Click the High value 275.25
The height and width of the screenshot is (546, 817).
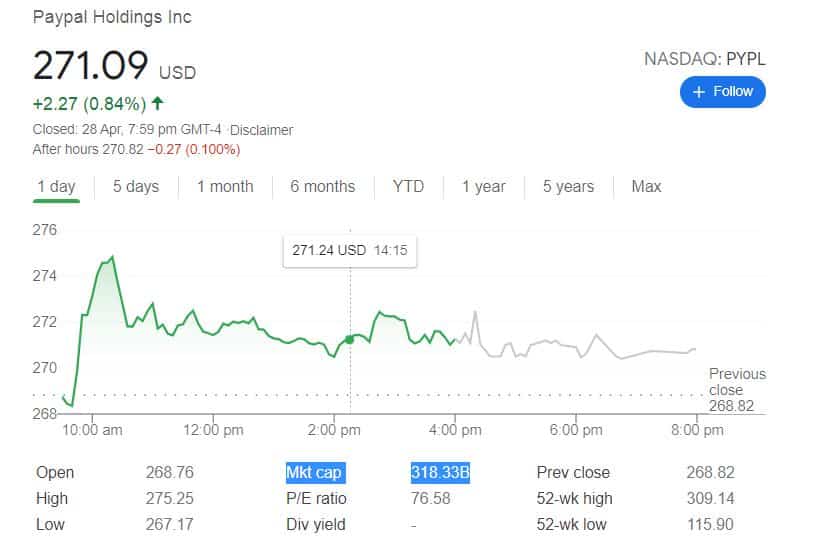pyautogui.click(x=169, y=499)
